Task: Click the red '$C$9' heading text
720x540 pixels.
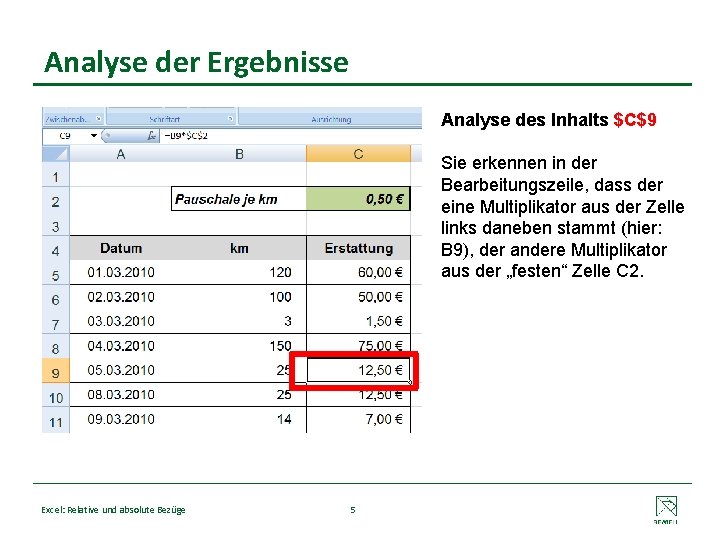Action: click(x=635, y=120)
